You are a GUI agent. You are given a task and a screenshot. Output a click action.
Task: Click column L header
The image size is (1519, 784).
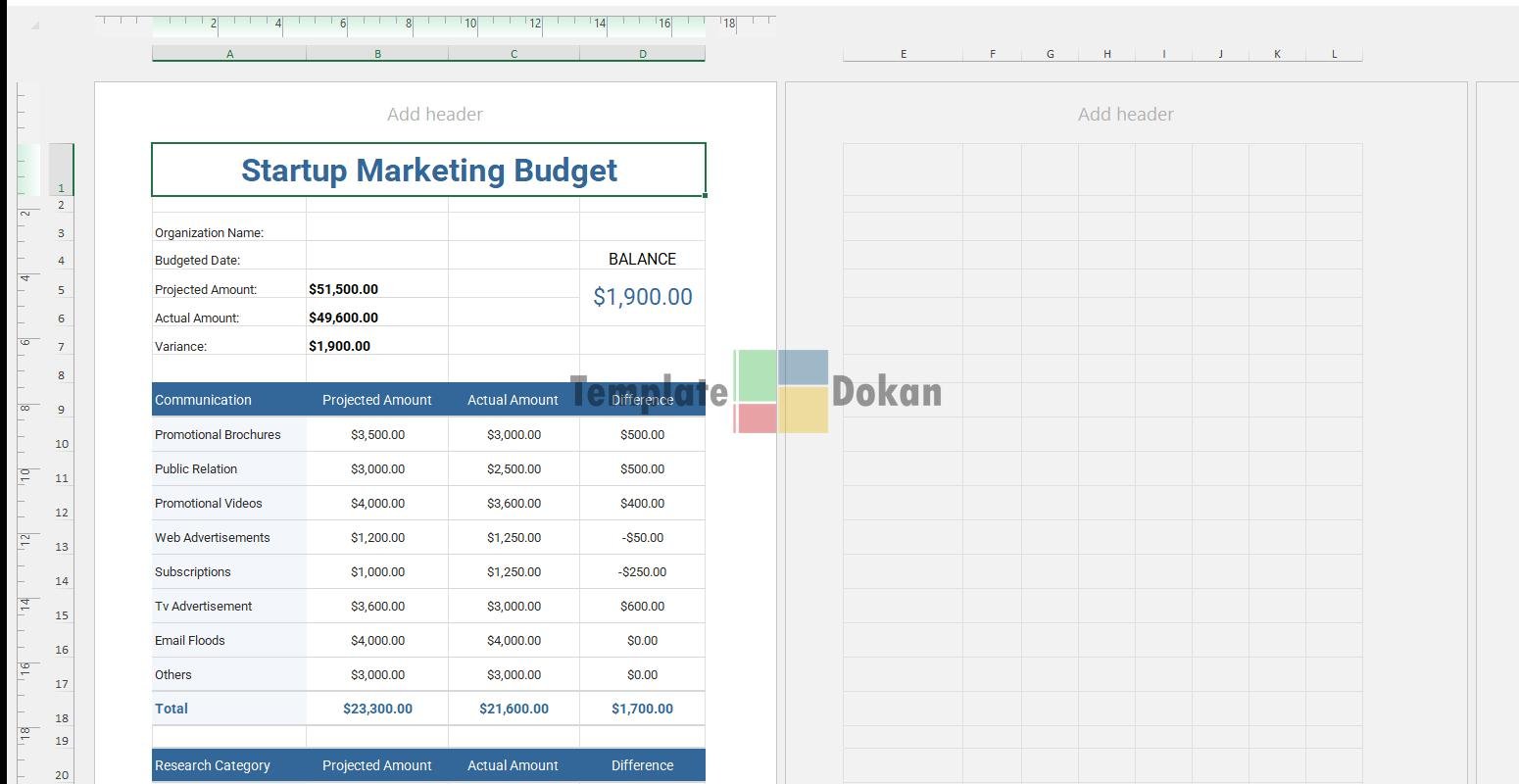tap(1334, 54)
